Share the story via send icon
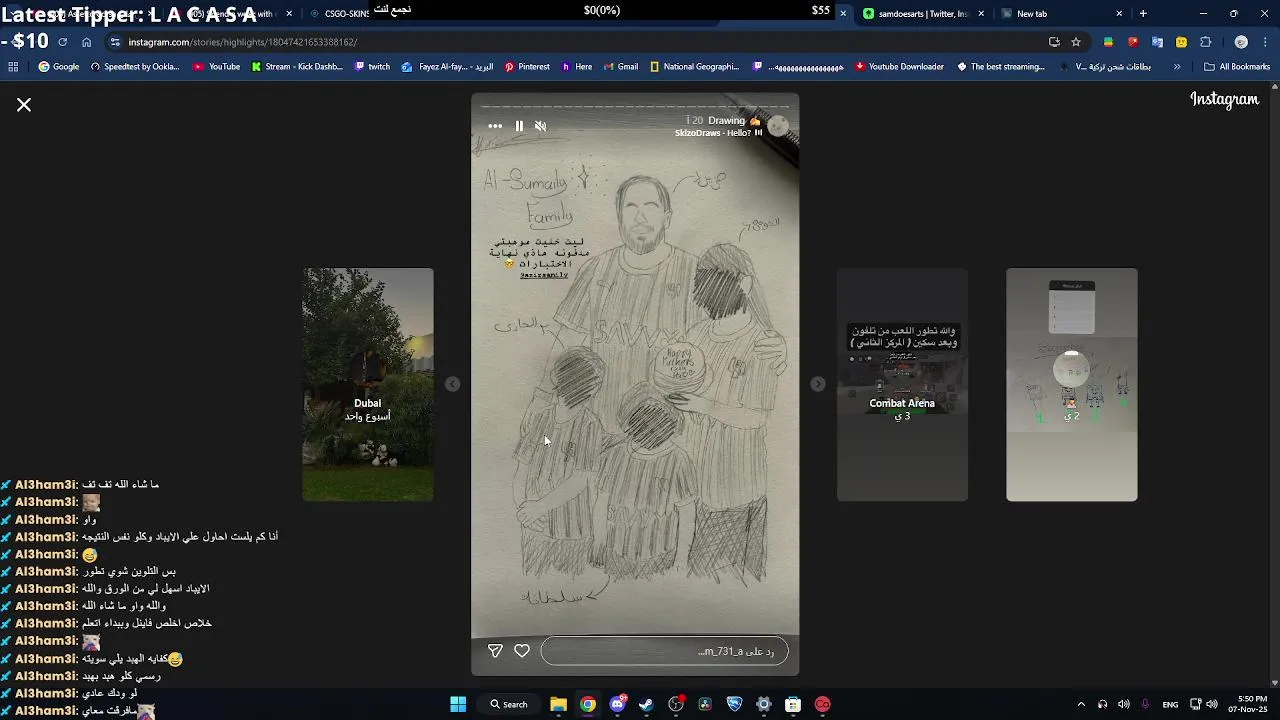This screenshot has width=1280, height=720. pyautogui.click(x=495, y=651)
